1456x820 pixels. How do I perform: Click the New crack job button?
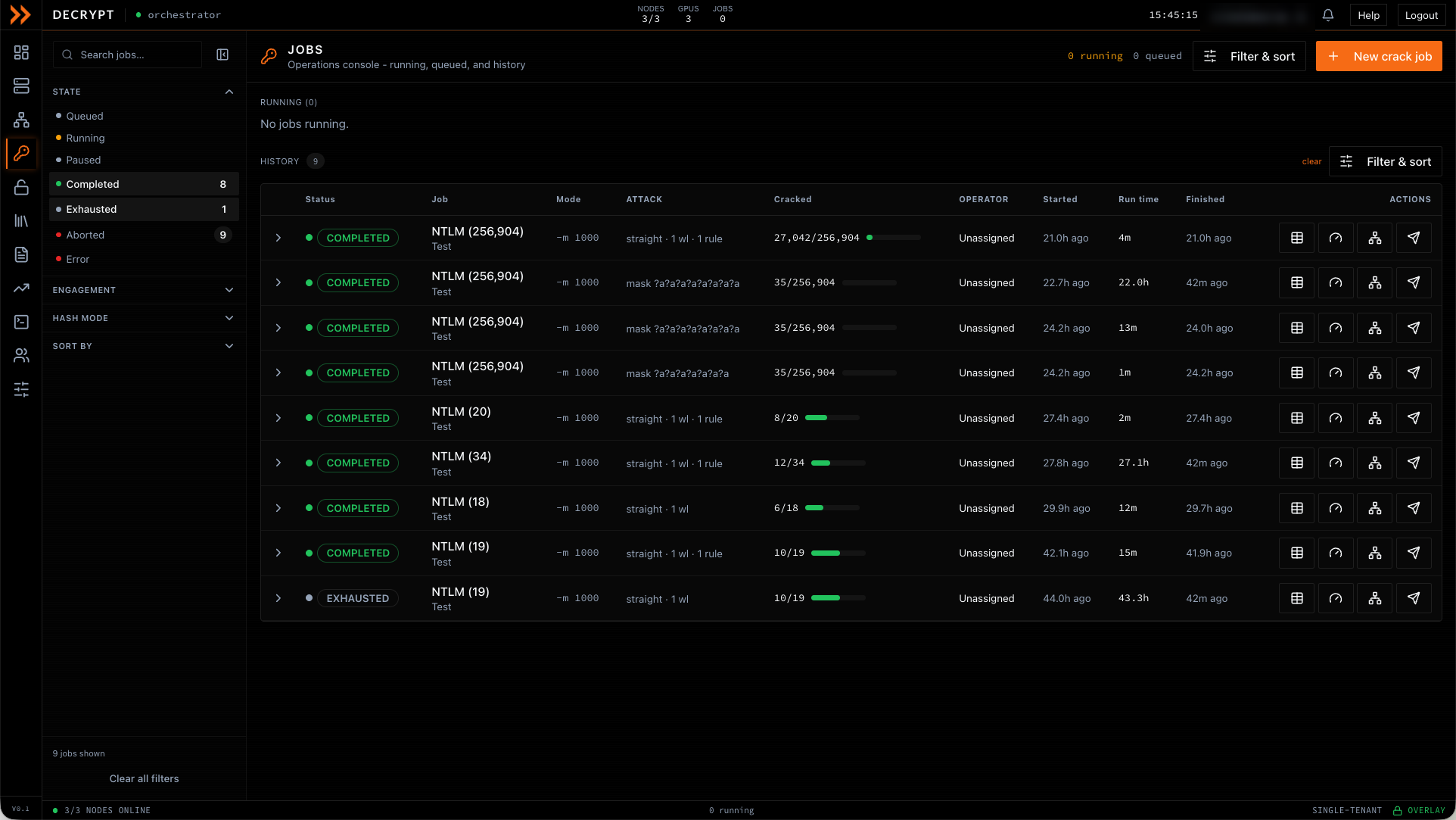1379,56
